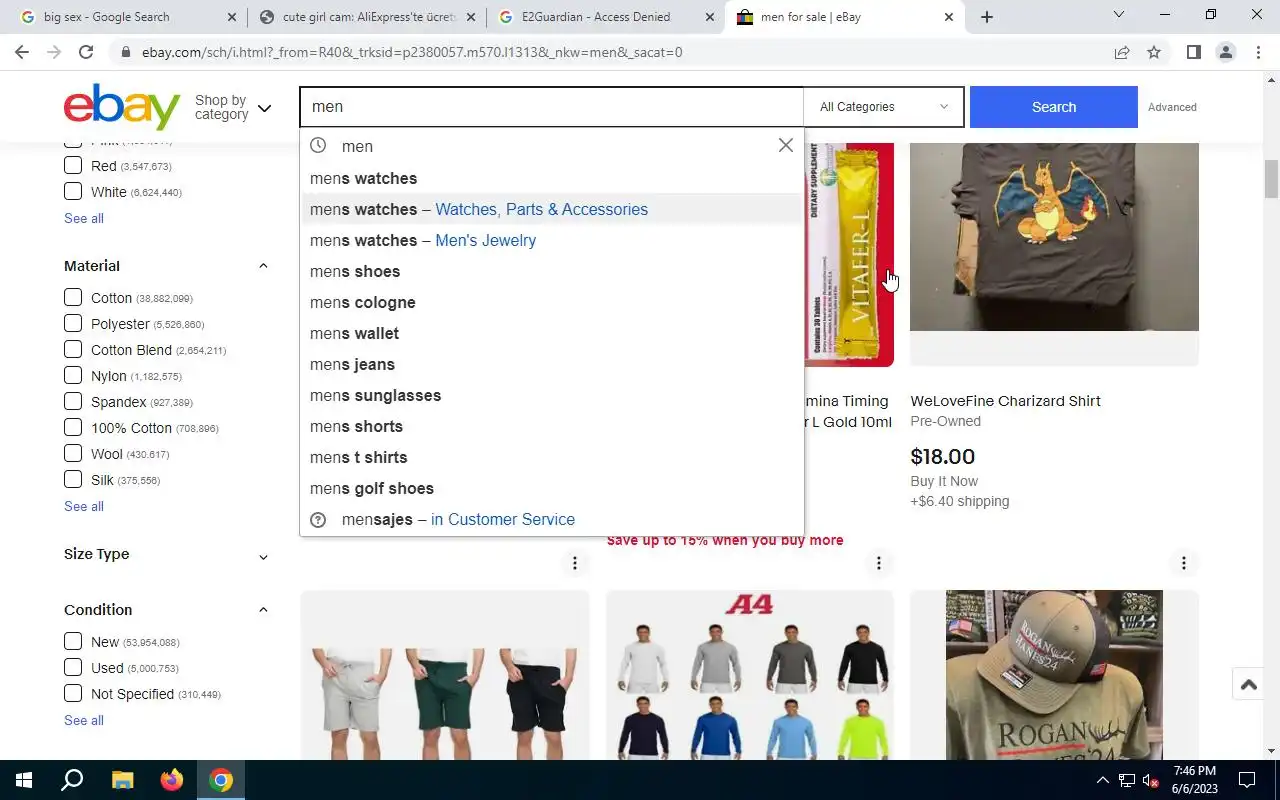The width and height of the screenshot is (1280, 800).
Task: Open the WeLoveFine Charizard Shirt listing title
Action: [x=1005, y=401]
